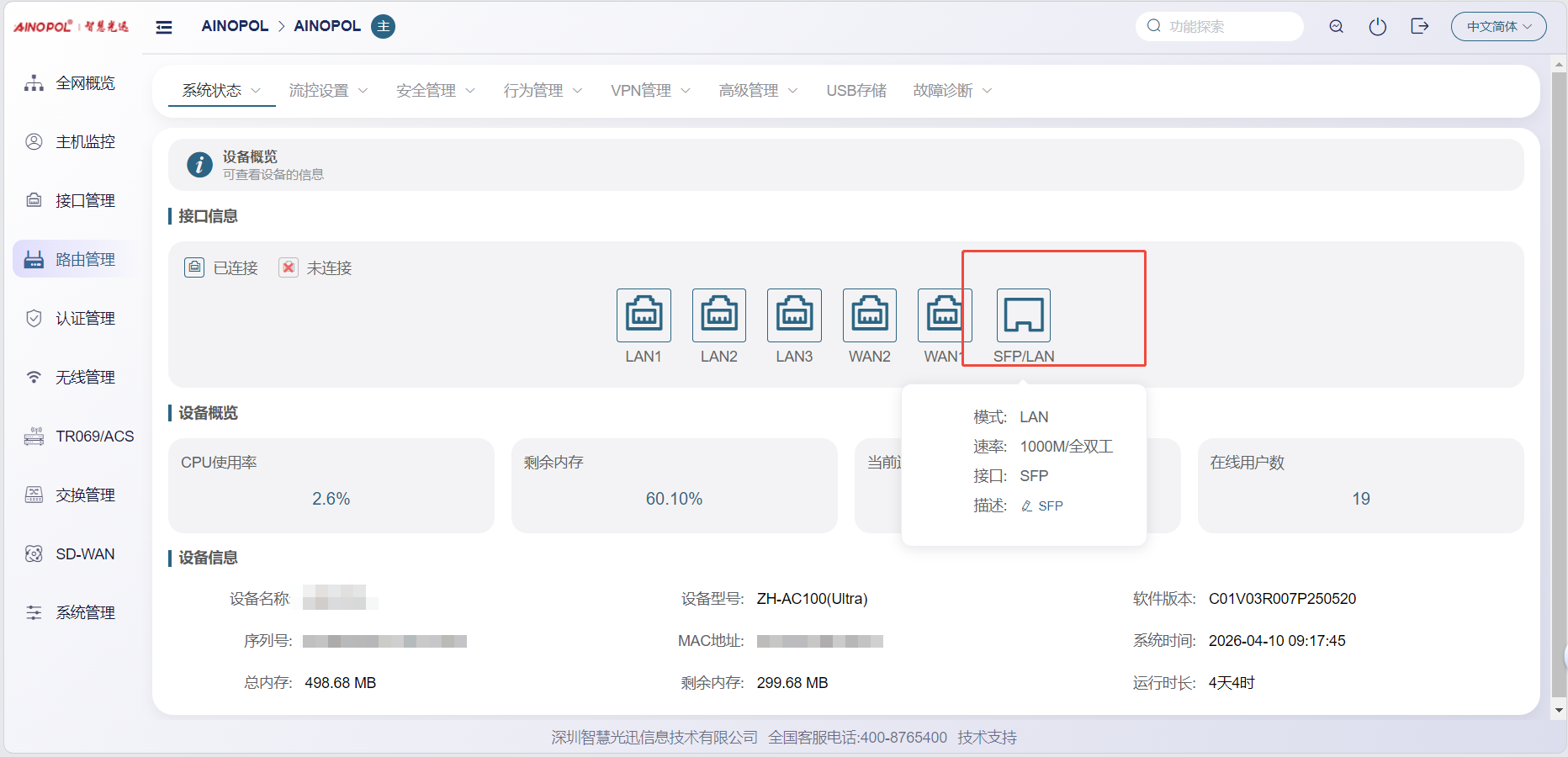Click the power/reboot icon in header
The image size is (1568, 757).
1377,27
